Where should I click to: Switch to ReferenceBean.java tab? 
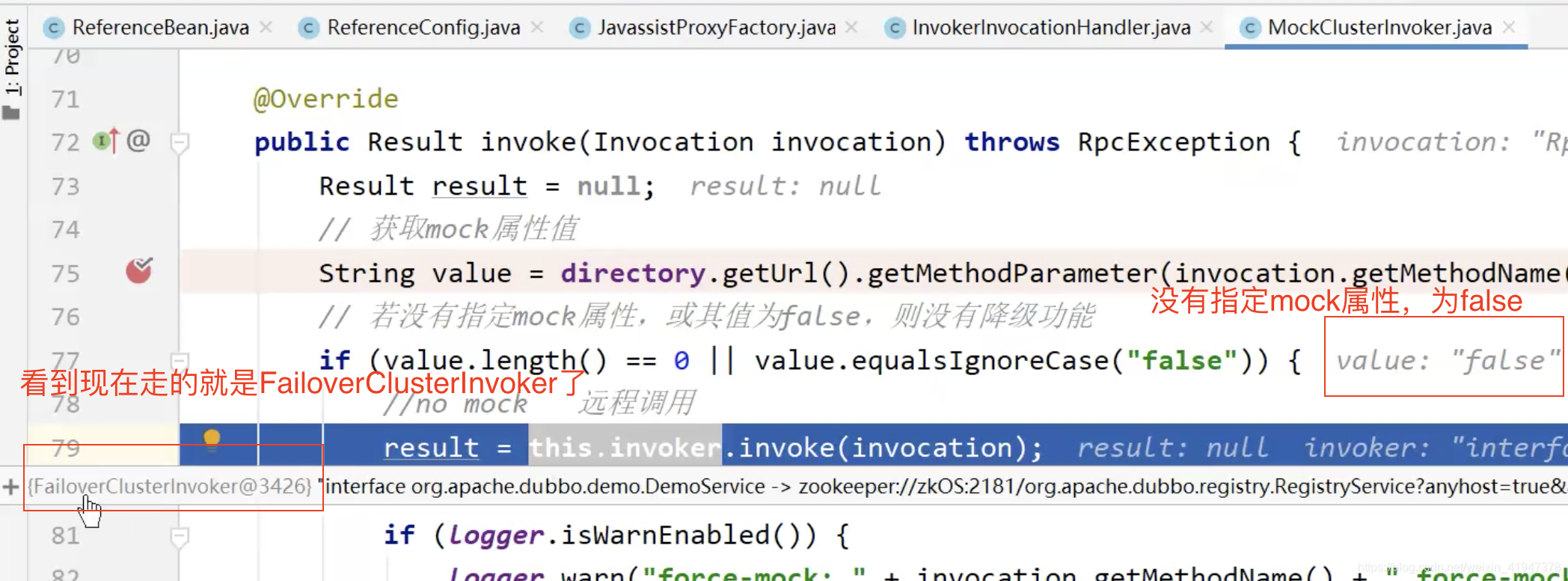(x=160, y=28)
